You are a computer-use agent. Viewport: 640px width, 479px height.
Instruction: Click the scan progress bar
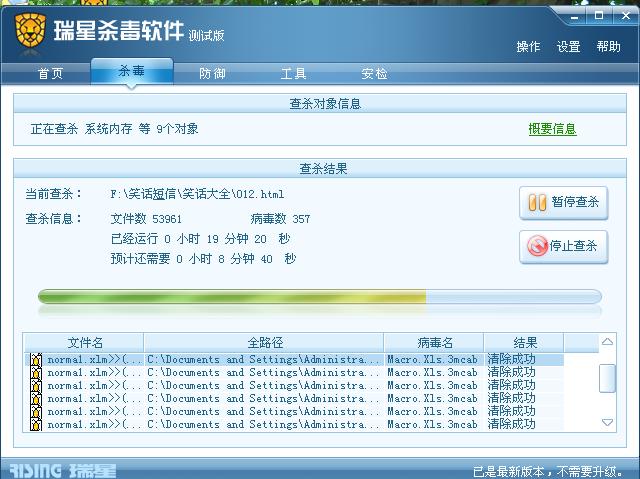[320, 297]
